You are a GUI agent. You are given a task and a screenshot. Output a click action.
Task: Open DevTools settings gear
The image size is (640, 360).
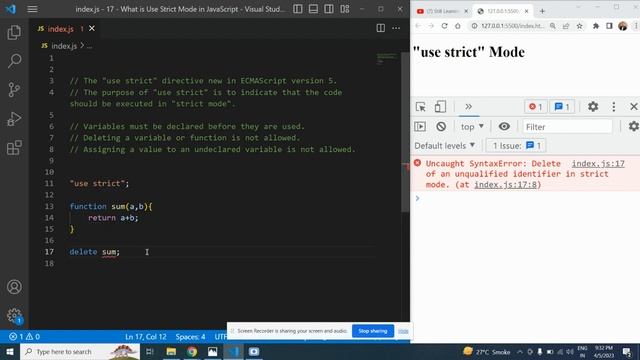593,107
